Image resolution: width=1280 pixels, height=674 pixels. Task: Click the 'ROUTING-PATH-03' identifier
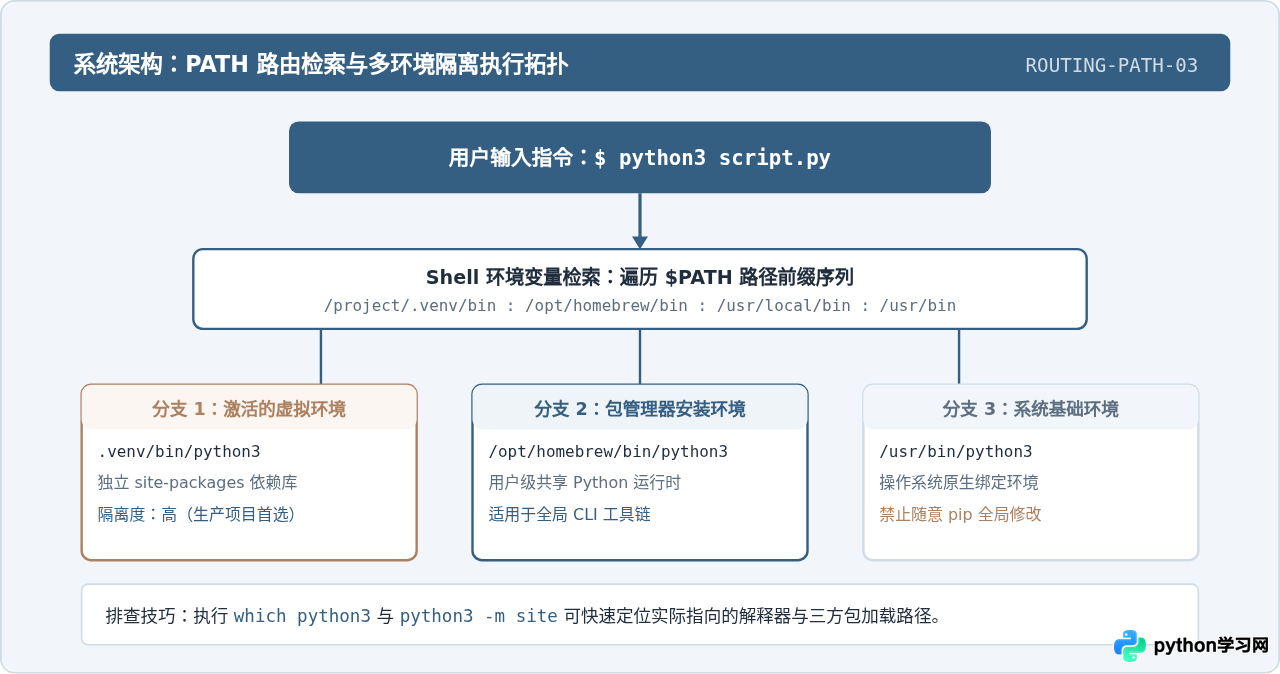pos(1112,66)
